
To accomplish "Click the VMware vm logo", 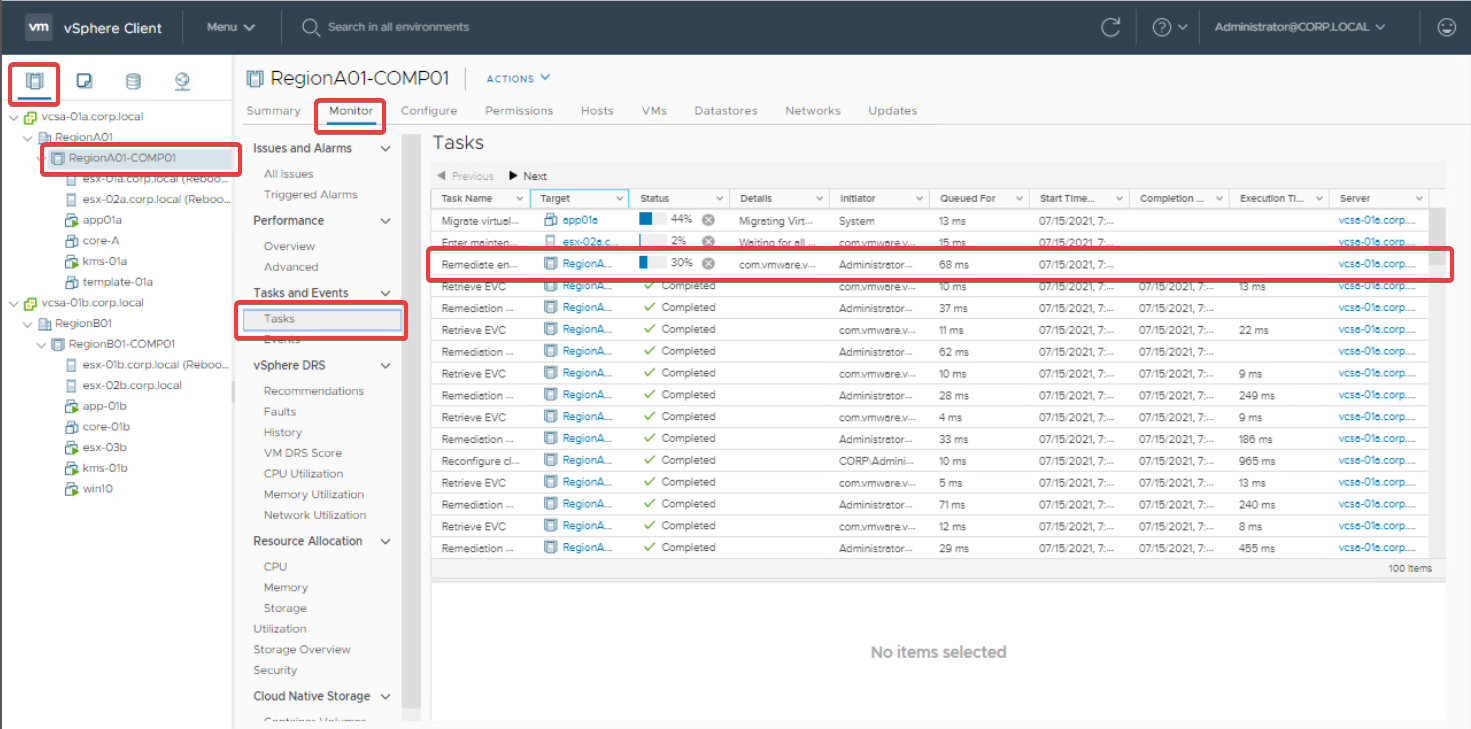I will coord(38,27).
